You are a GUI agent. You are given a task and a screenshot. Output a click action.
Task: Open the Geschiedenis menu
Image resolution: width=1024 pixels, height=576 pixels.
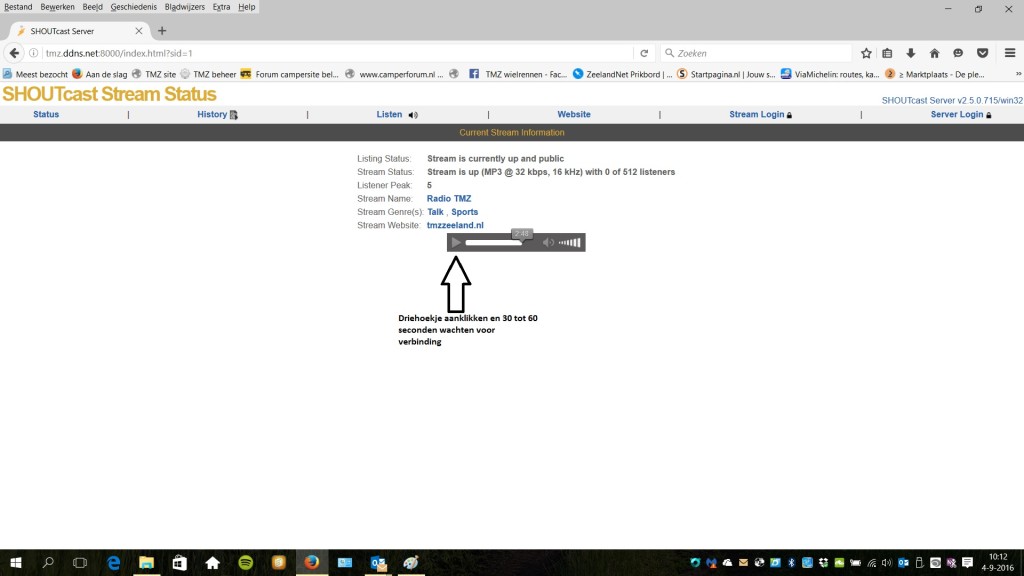(x=133, y=7)
